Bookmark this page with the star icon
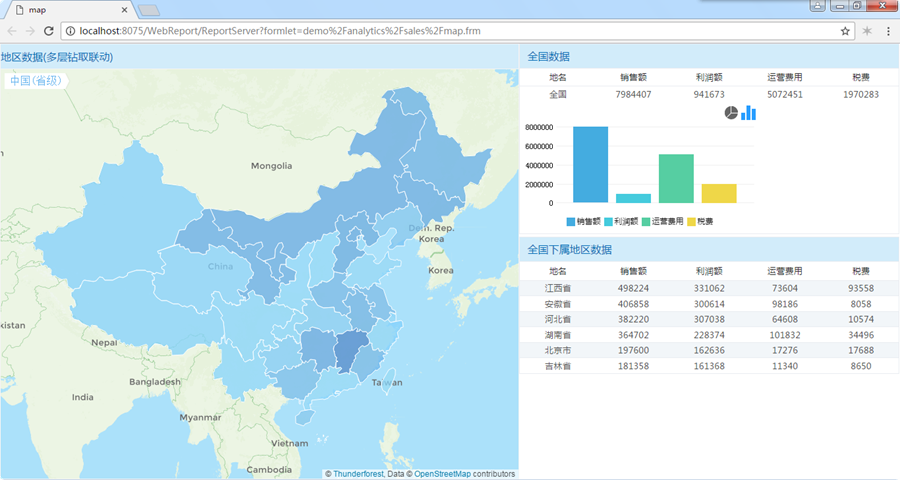Viewport: 900px width, 480px height. [845, 31]
